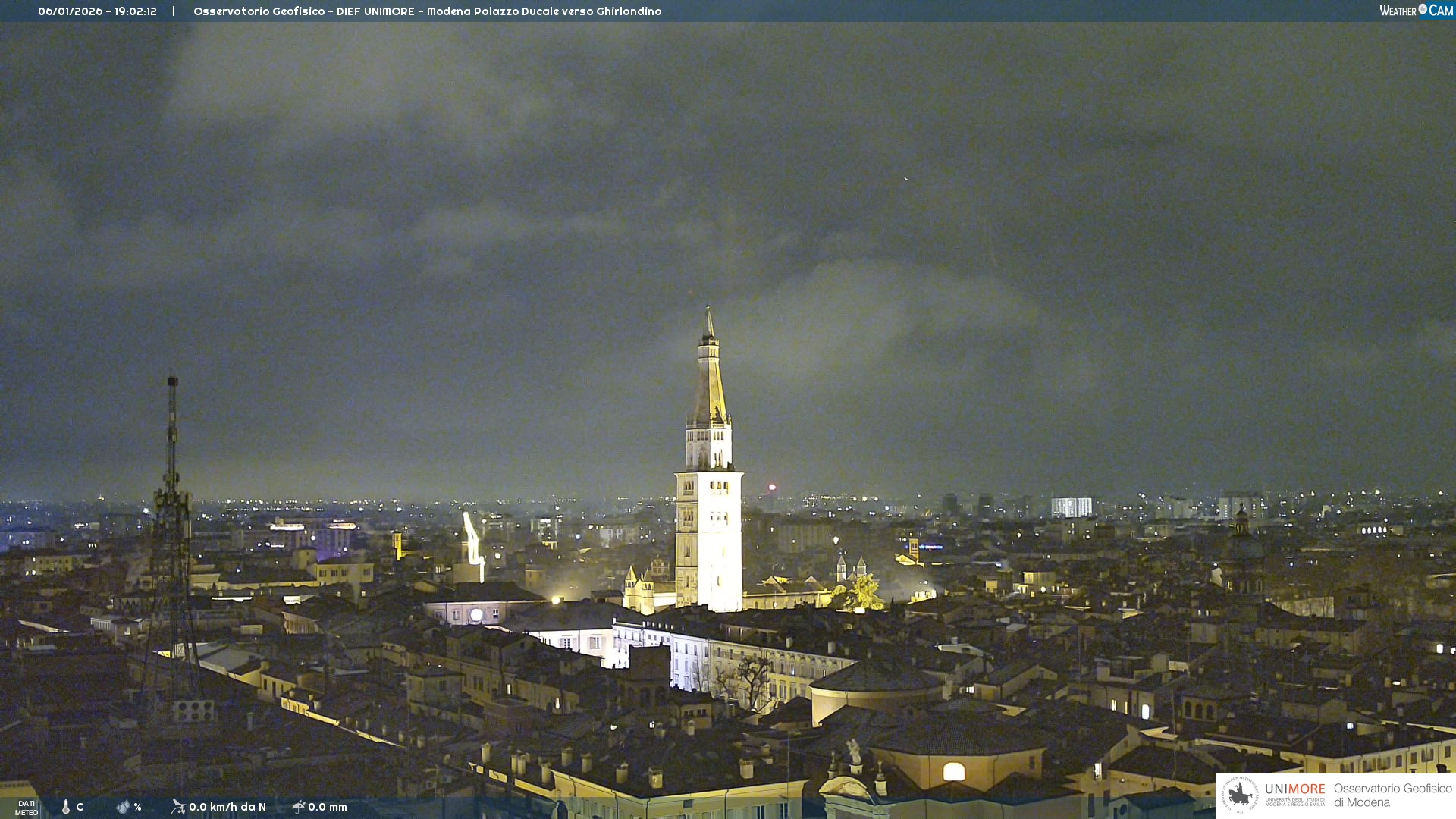Click the WeatherCam logo

click(1416, 11)
